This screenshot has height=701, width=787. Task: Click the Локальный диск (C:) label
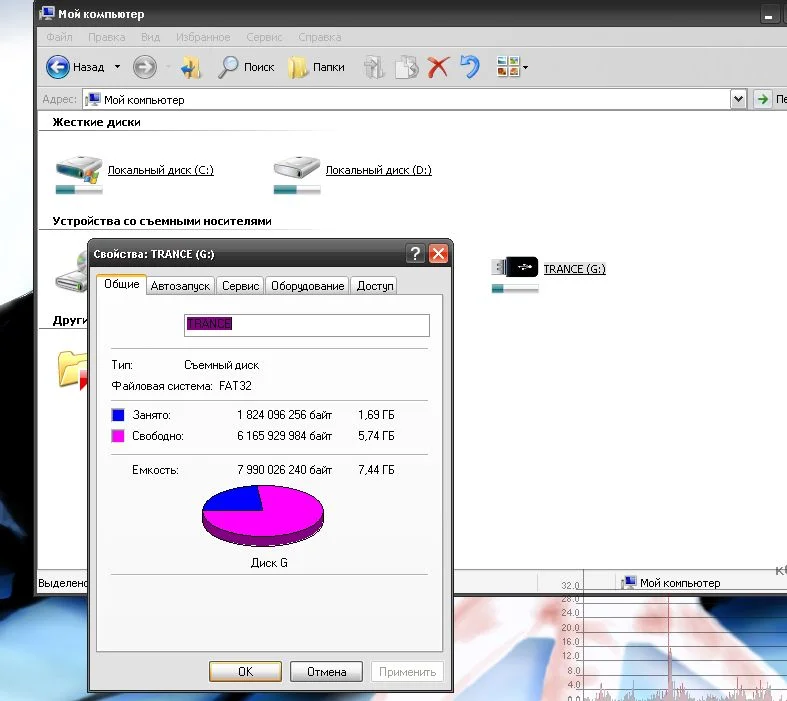[x=161, y=170]
